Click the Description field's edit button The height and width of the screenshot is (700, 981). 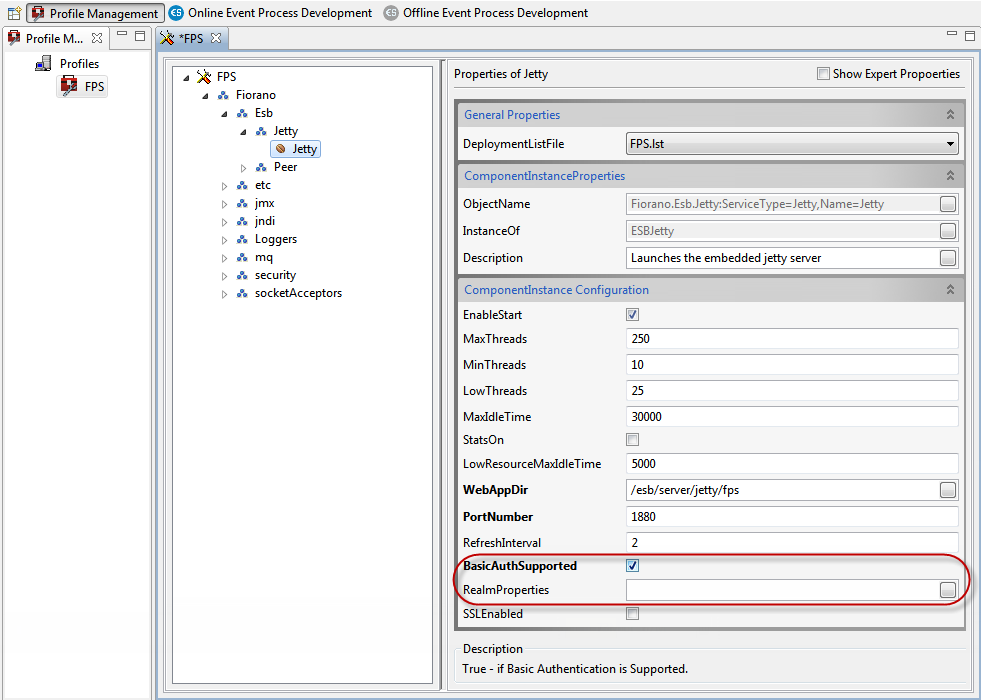[x=947, y=258]
